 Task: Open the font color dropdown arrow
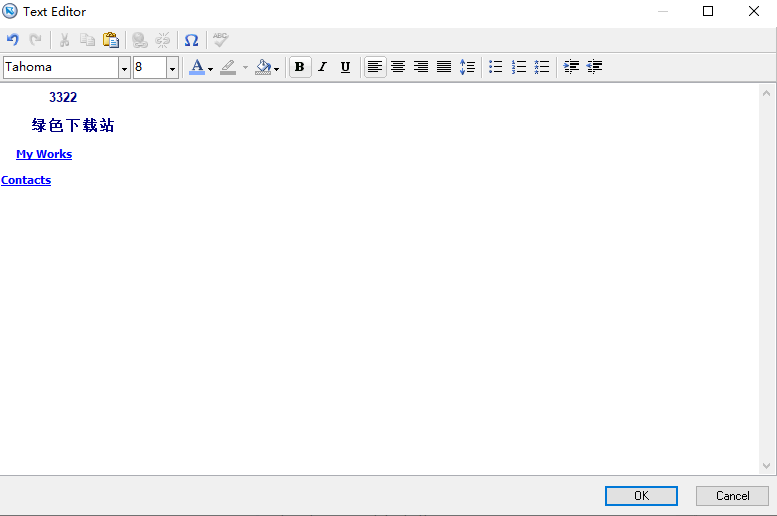point(210,68)
